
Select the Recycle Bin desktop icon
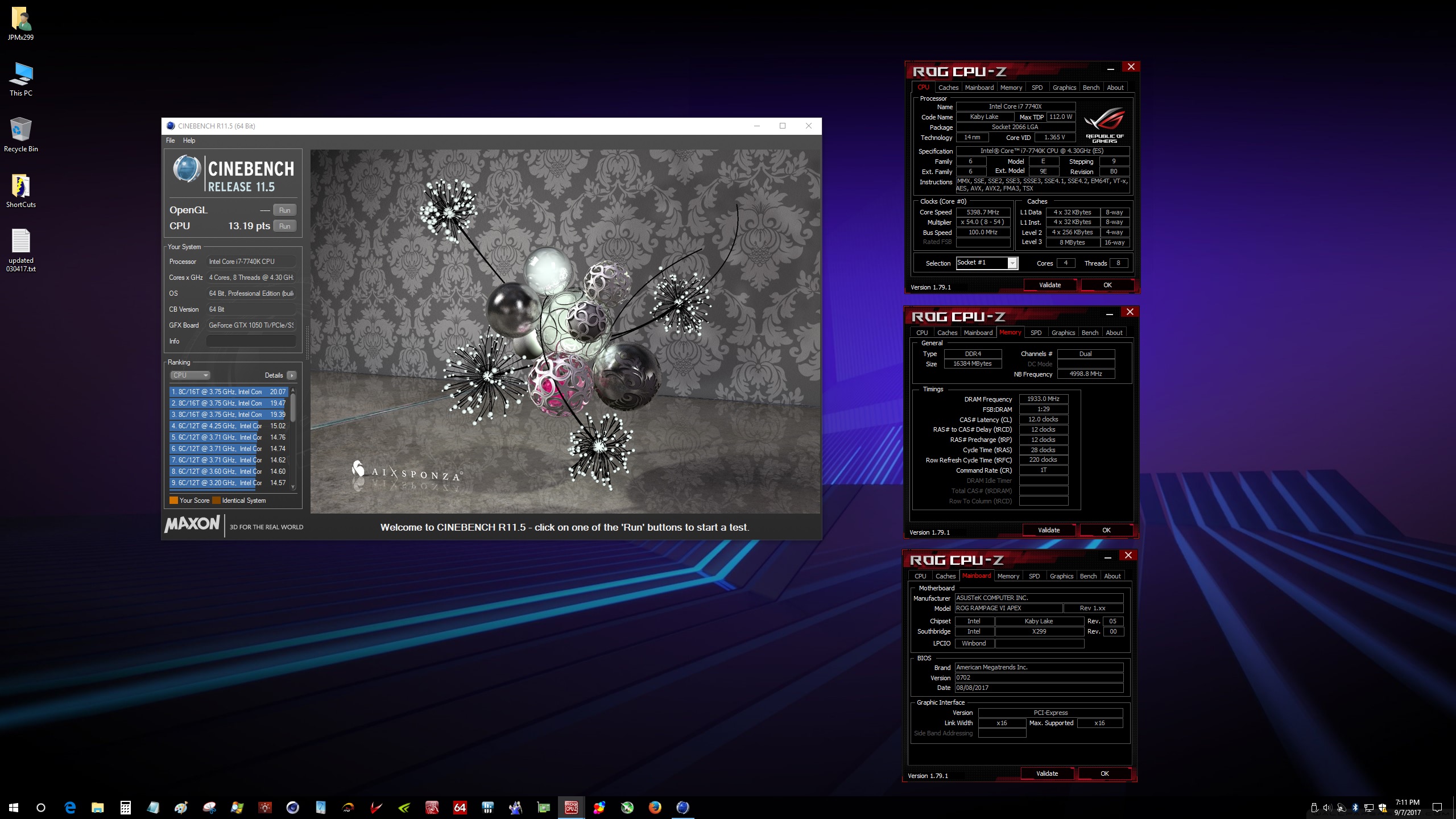21,135
